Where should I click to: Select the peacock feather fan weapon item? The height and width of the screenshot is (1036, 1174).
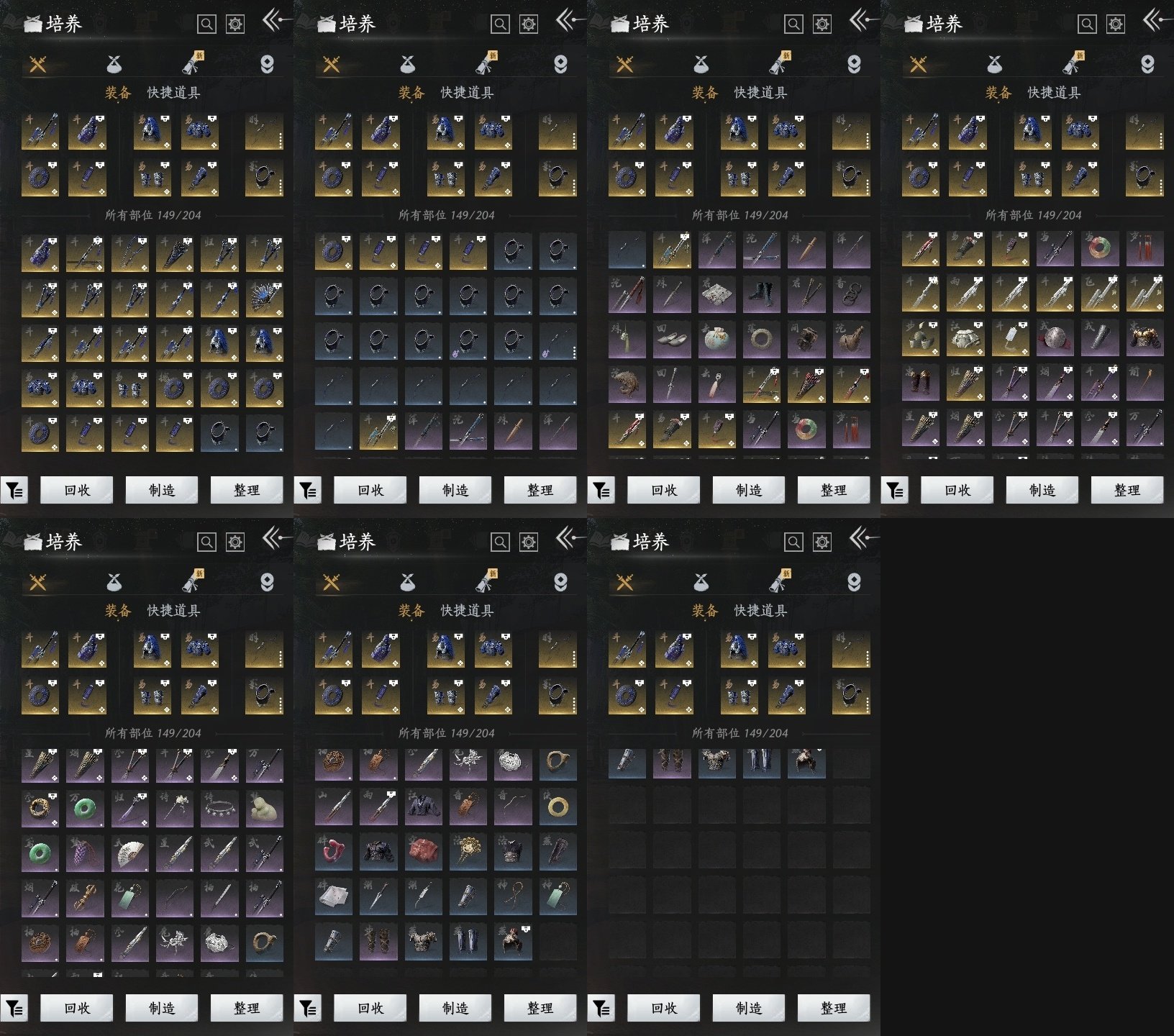264,296
